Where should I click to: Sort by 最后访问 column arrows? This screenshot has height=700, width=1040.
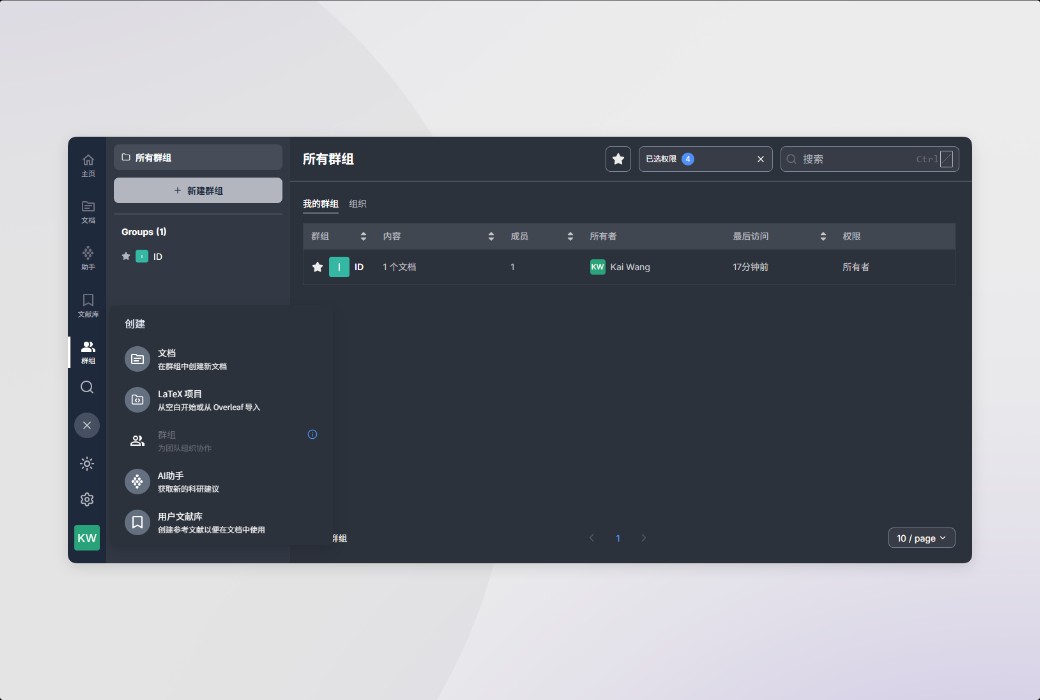[x=823, y=236]
